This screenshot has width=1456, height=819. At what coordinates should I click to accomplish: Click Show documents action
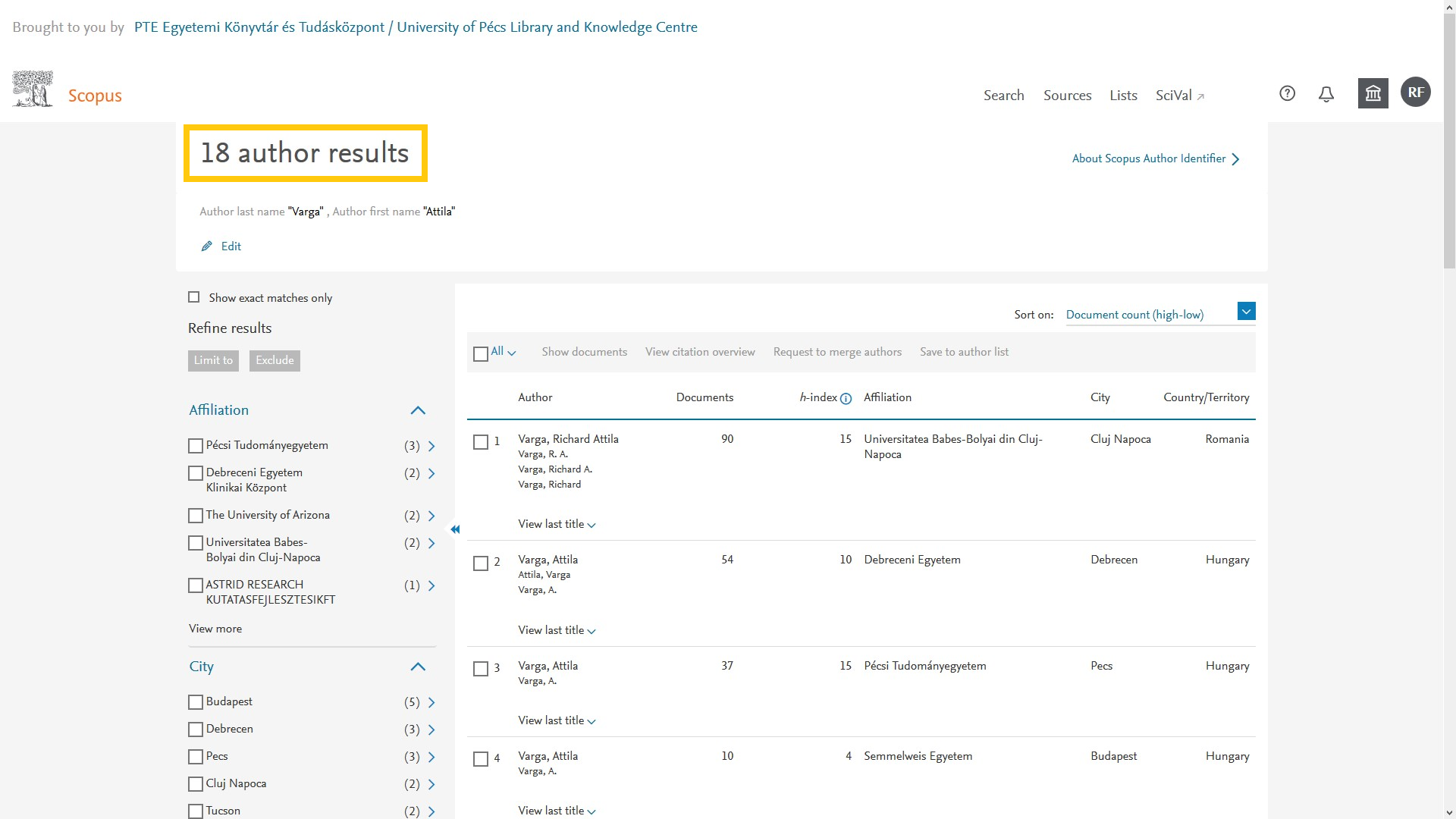(584, 352)
